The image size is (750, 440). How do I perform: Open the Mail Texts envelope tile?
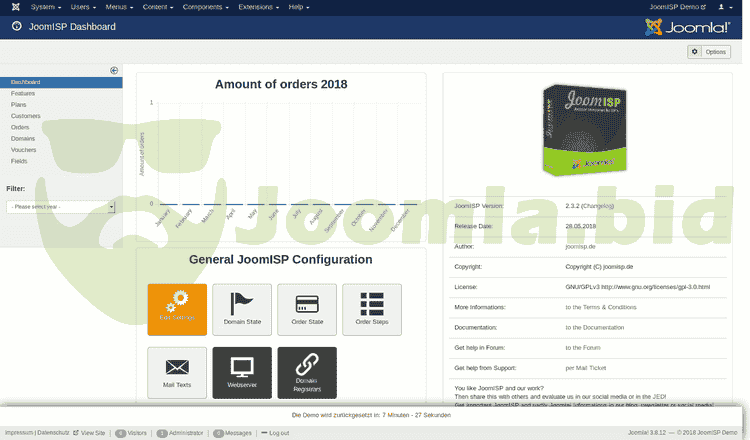click(x=177, y=373)
